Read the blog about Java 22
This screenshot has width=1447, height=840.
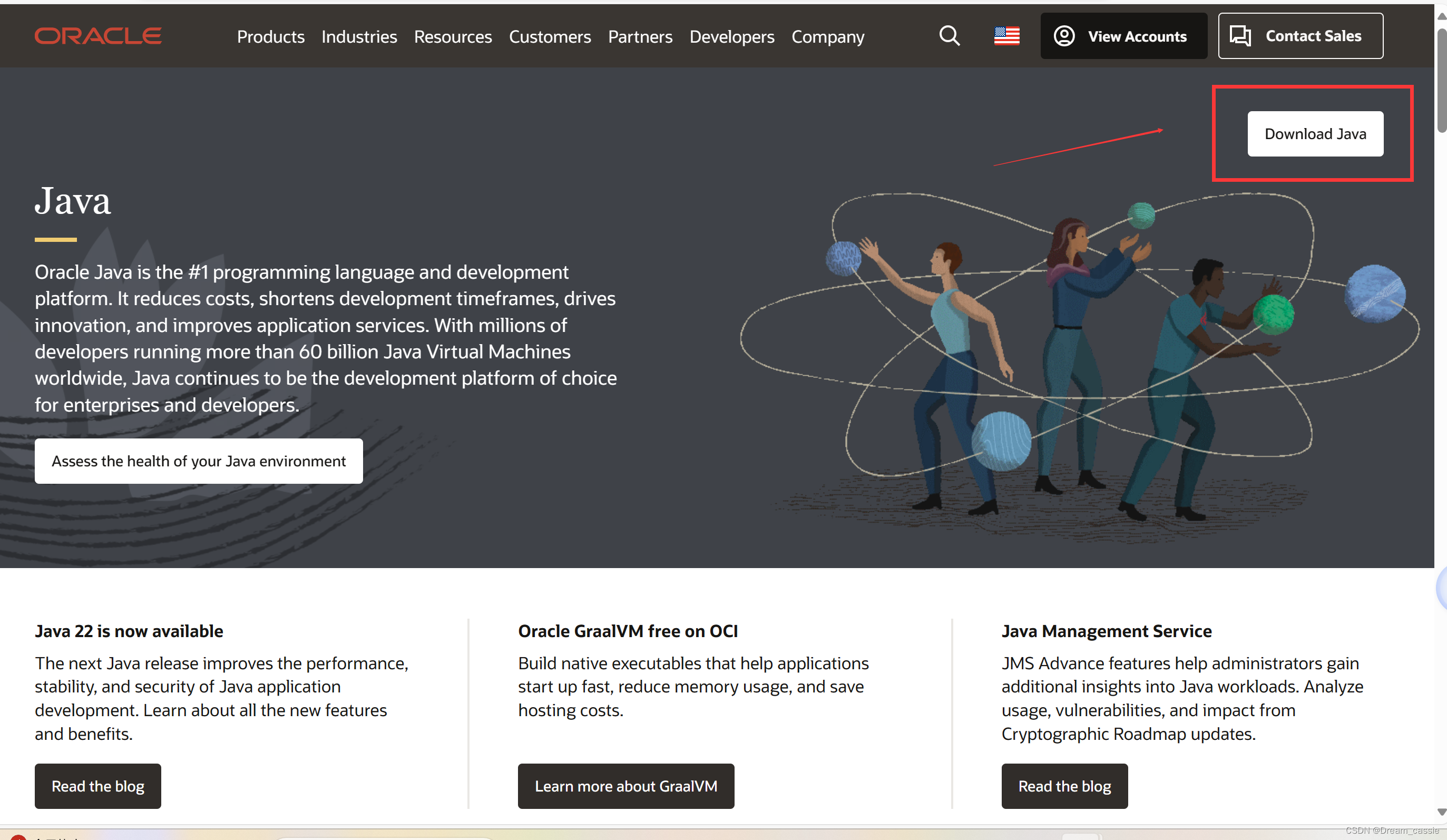(97, 786)
